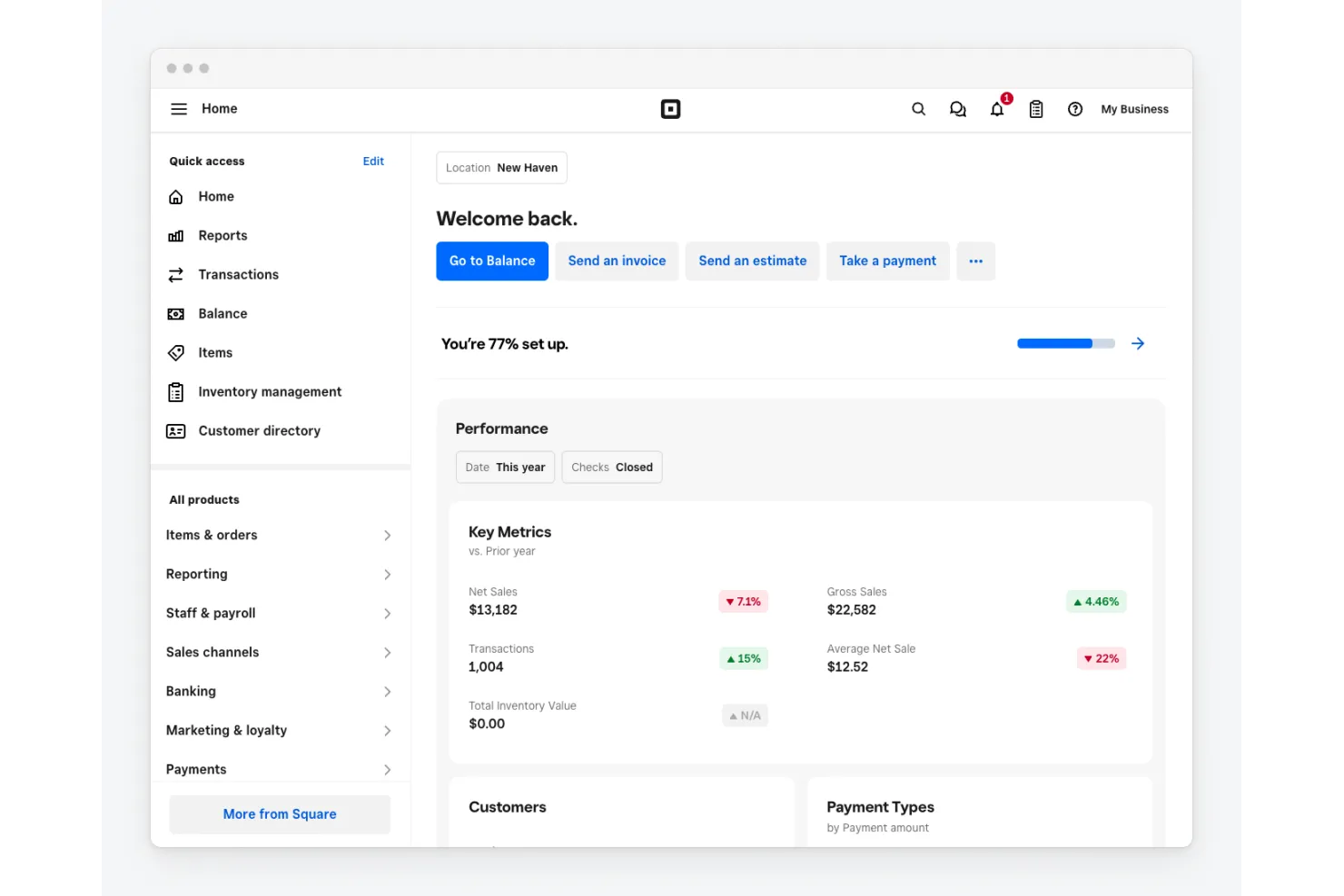This screenshot has height=896, width=1344.
Task: Check notifications via the bell icon
Action: (996, 109)
